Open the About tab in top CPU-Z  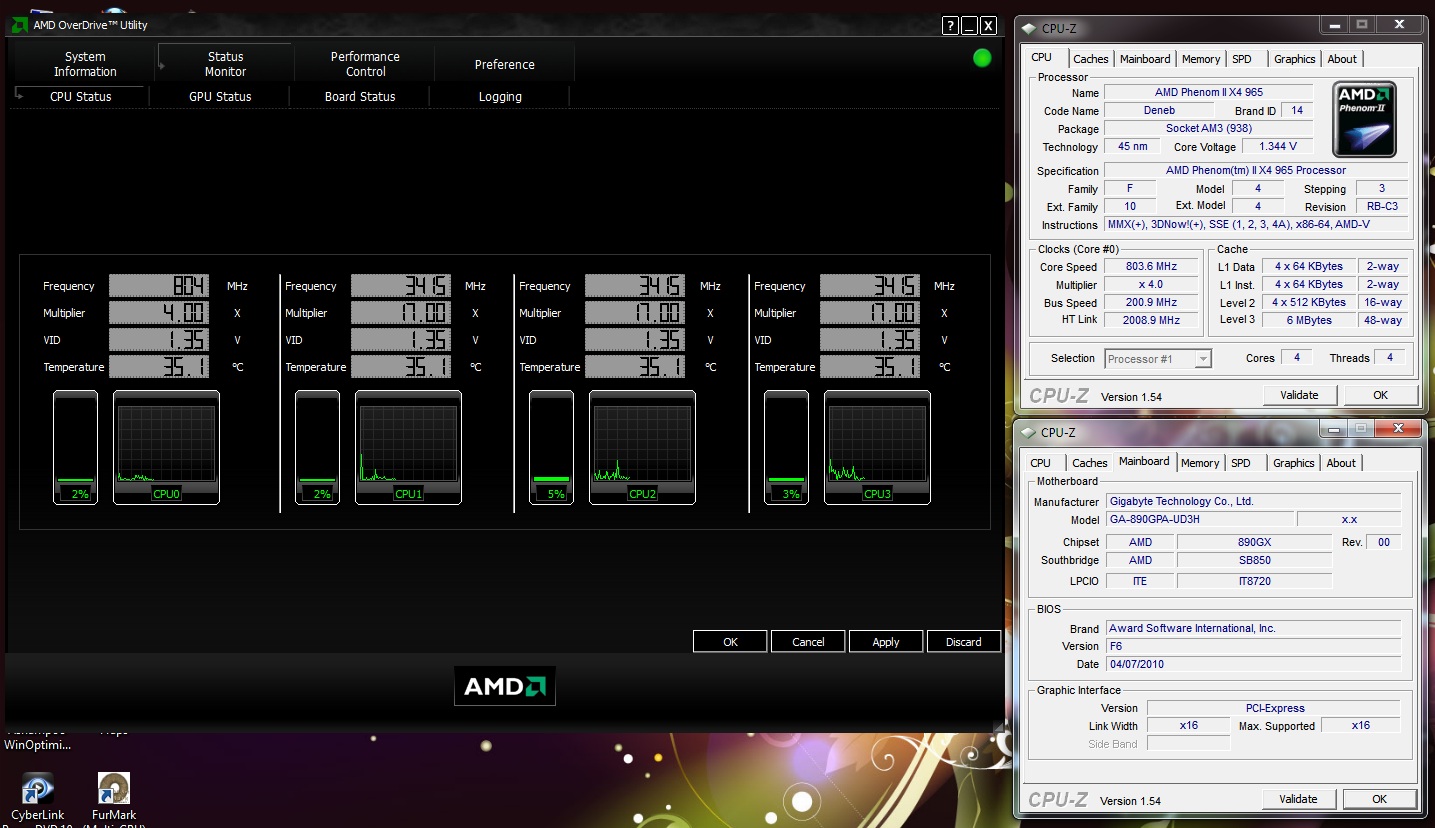[1342, 59]
